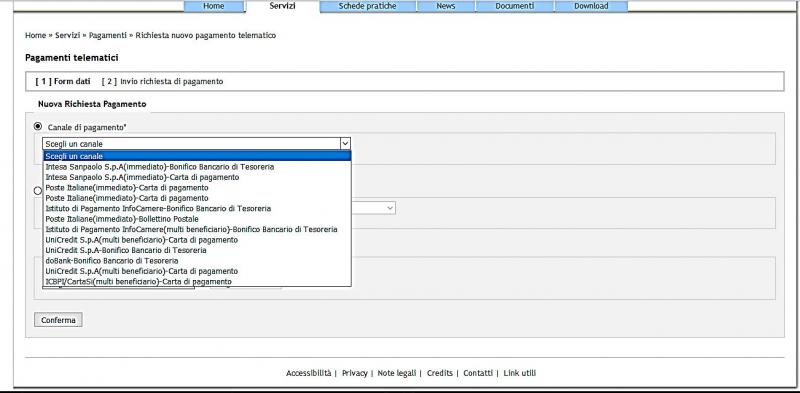Viewport: 800px width, 393px height.
Task: Switch to the Schede pratiche tab
Action: [367, 6]
